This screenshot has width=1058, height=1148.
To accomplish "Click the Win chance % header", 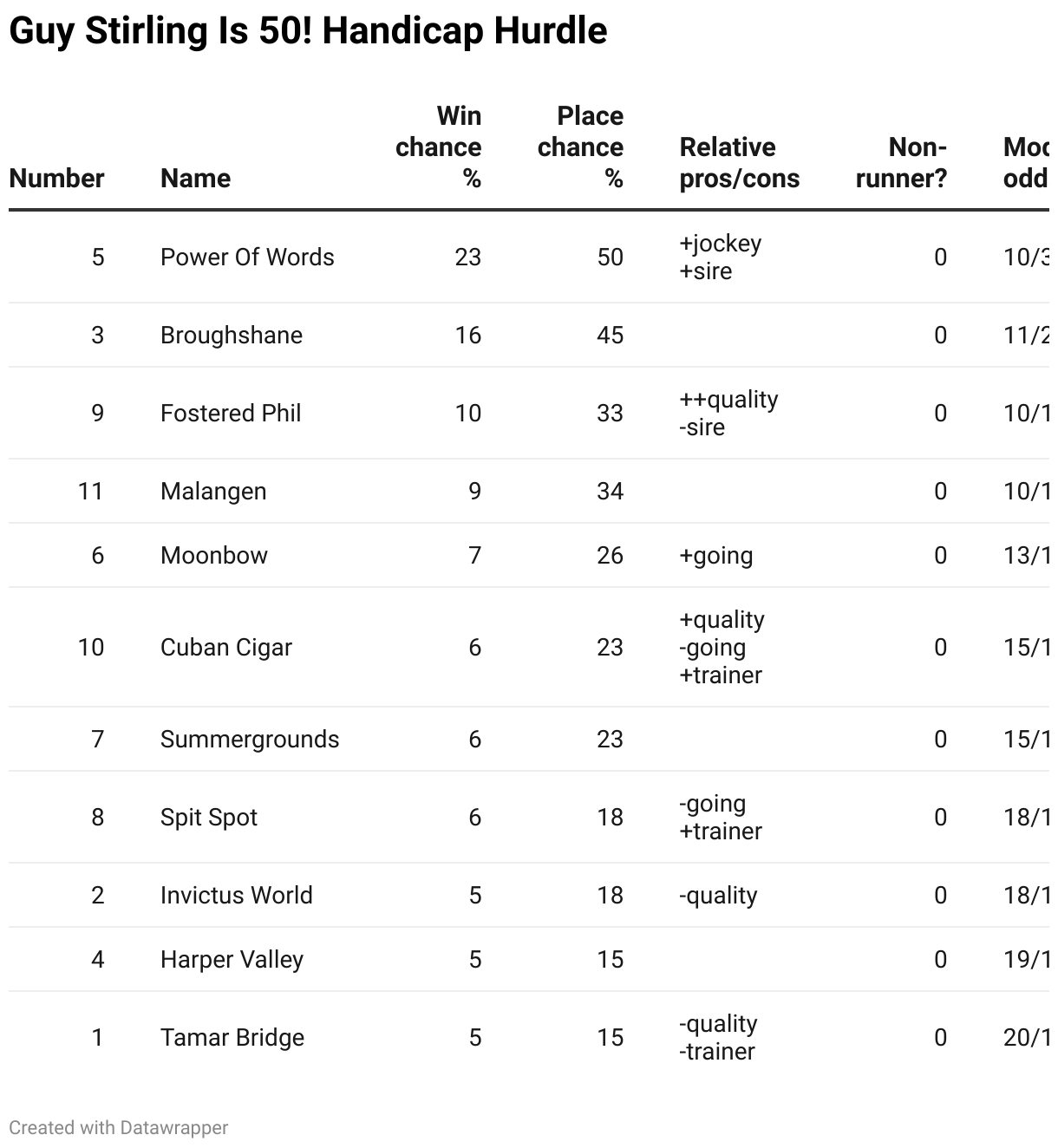I will [439, 147].
